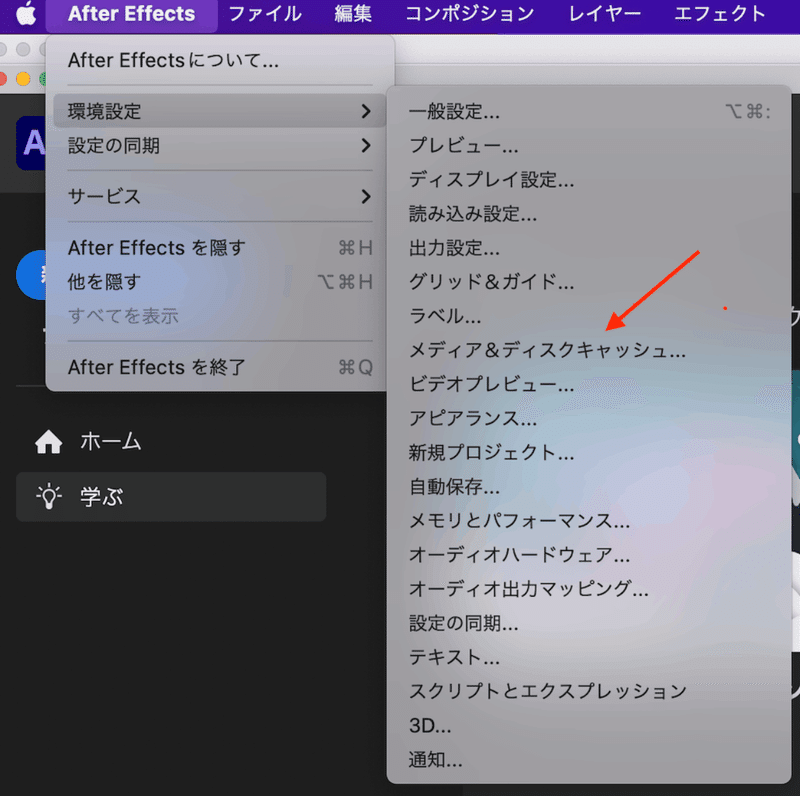The width and height of the screenshot is (800, 796).
Task: Click the blue A project avatar icon
Action: [30, 144]
